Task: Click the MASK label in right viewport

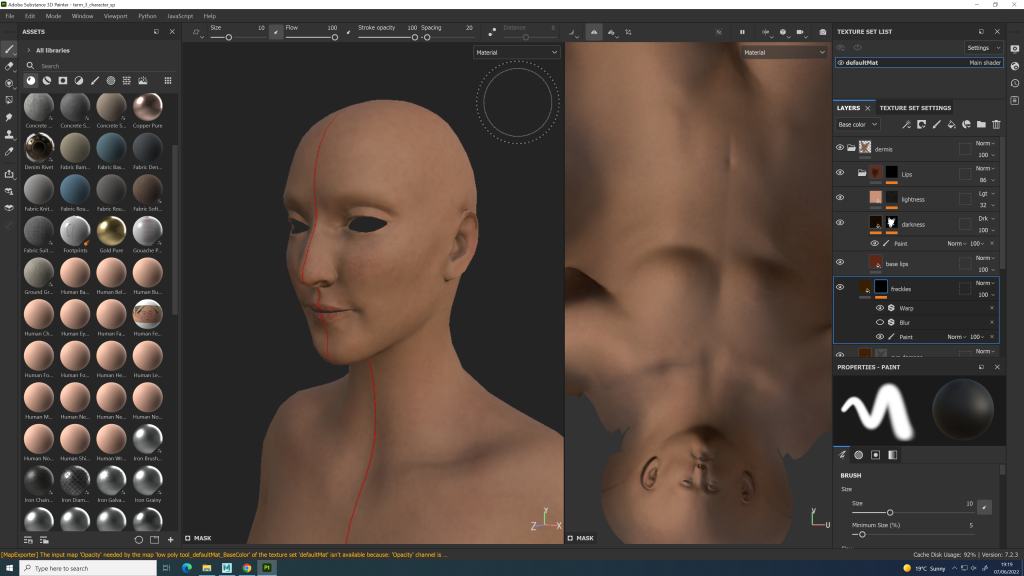Action: [x=585, y=538]
